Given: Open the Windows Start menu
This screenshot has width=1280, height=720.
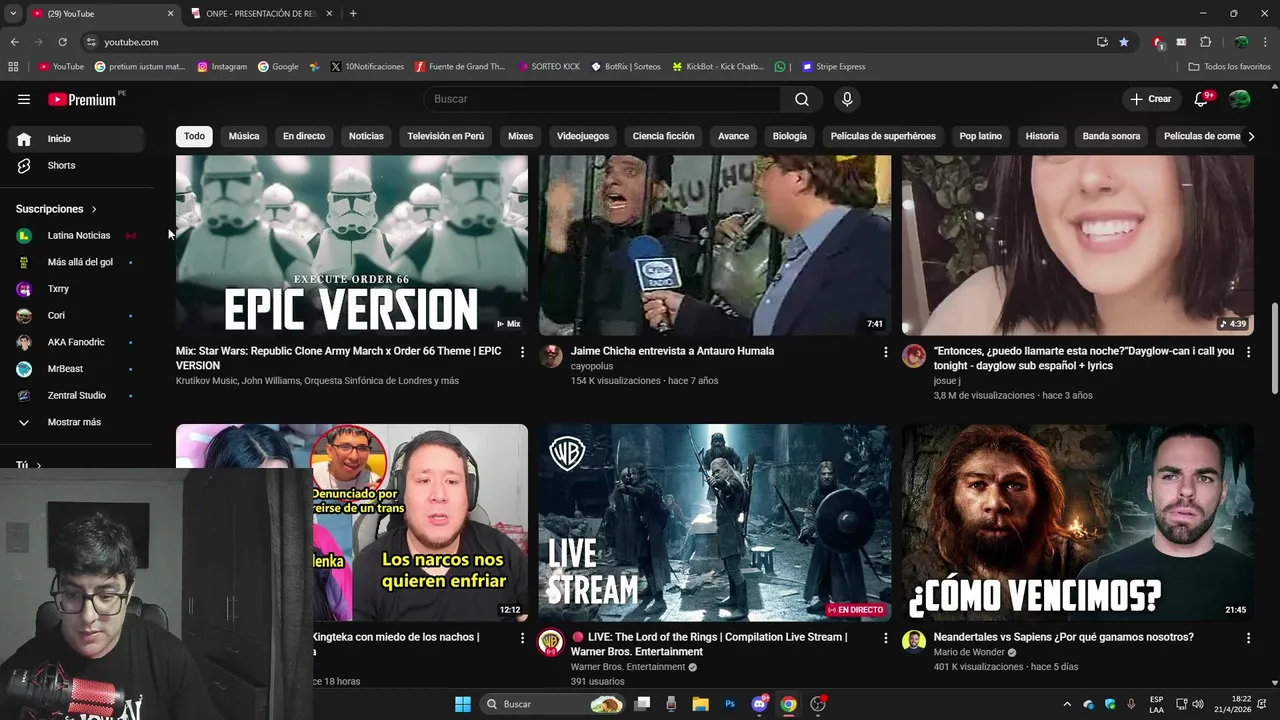Looking at the screenshot, I should [x=463, y=704].
